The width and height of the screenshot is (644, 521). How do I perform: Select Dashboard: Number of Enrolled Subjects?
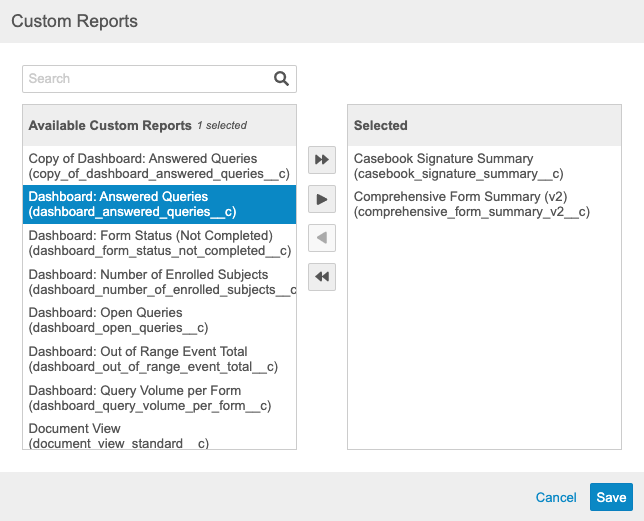click(159, 282)
